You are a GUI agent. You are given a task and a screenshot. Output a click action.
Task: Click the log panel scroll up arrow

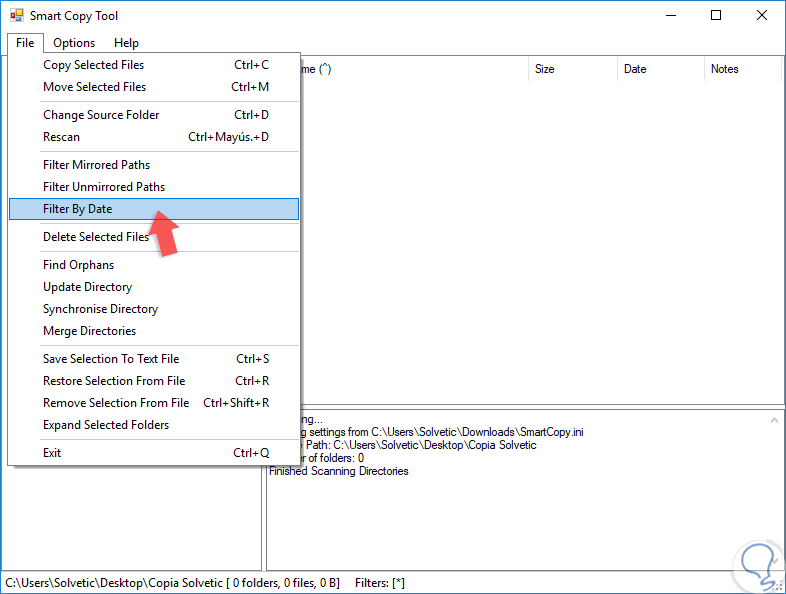tap(774, 420)
